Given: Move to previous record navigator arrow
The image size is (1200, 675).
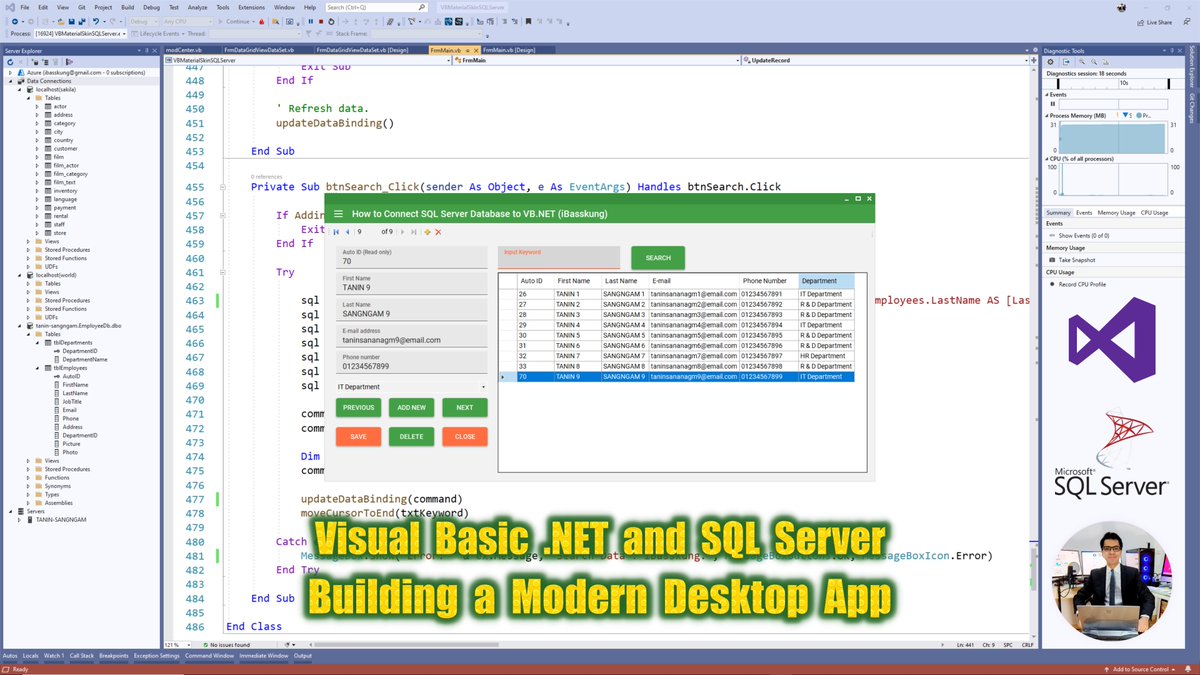Looking at the screenshot, I should coord(348,232).
